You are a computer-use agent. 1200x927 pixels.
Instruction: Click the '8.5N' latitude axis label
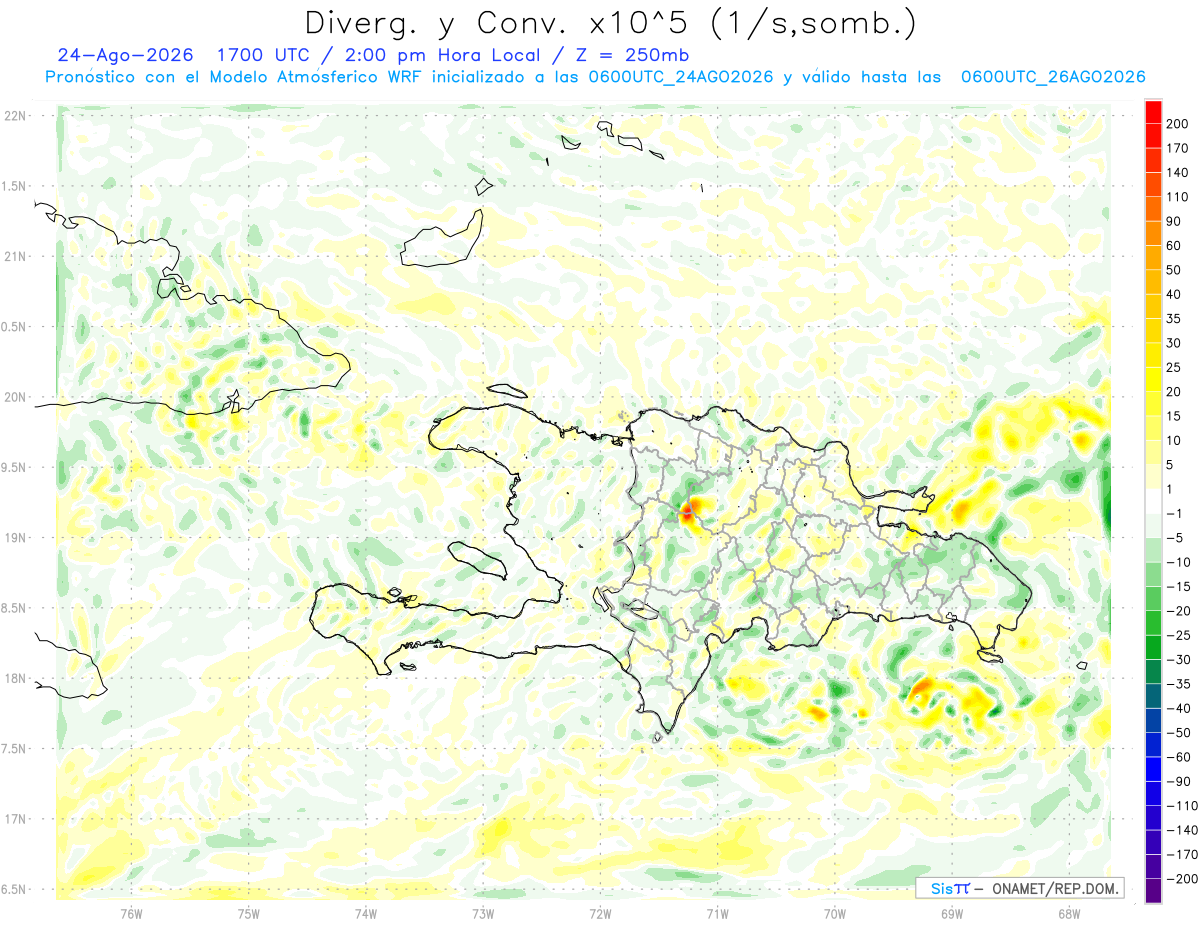pyautogui.click(x=15, y=608)
